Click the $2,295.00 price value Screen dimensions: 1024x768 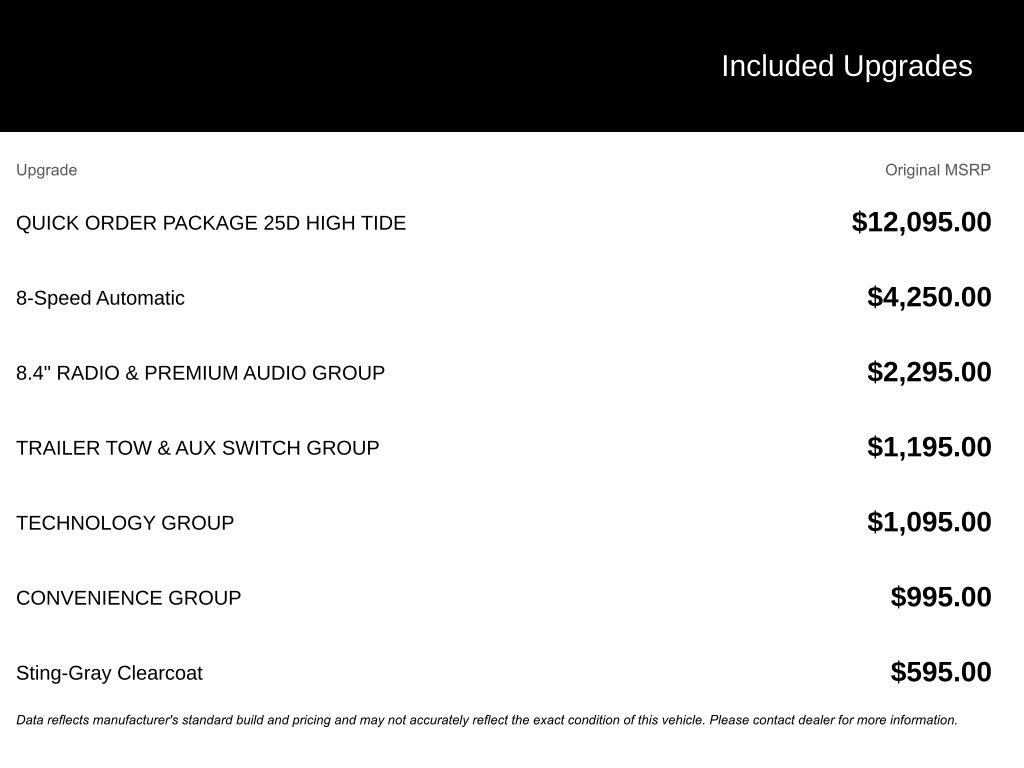click(x=929, y=373)
